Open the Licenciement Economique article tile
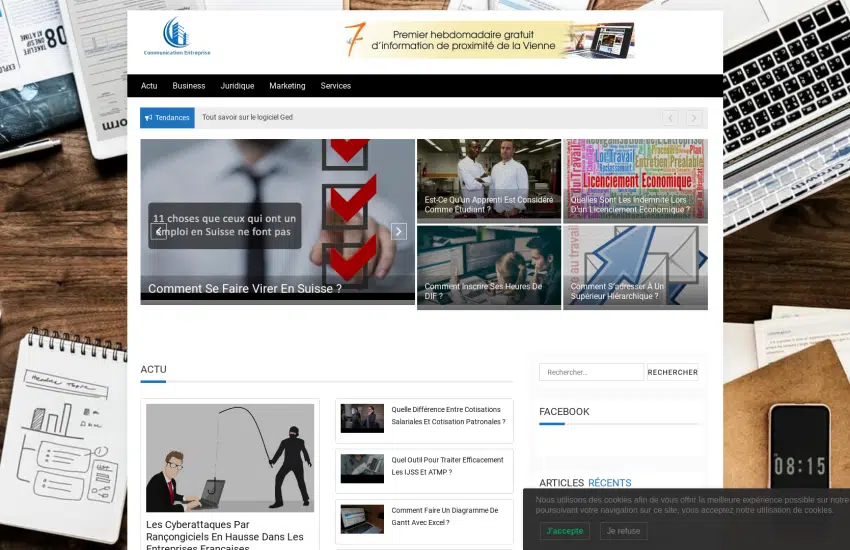Screen dimensions: 850x550 click(x=635, y=181)
